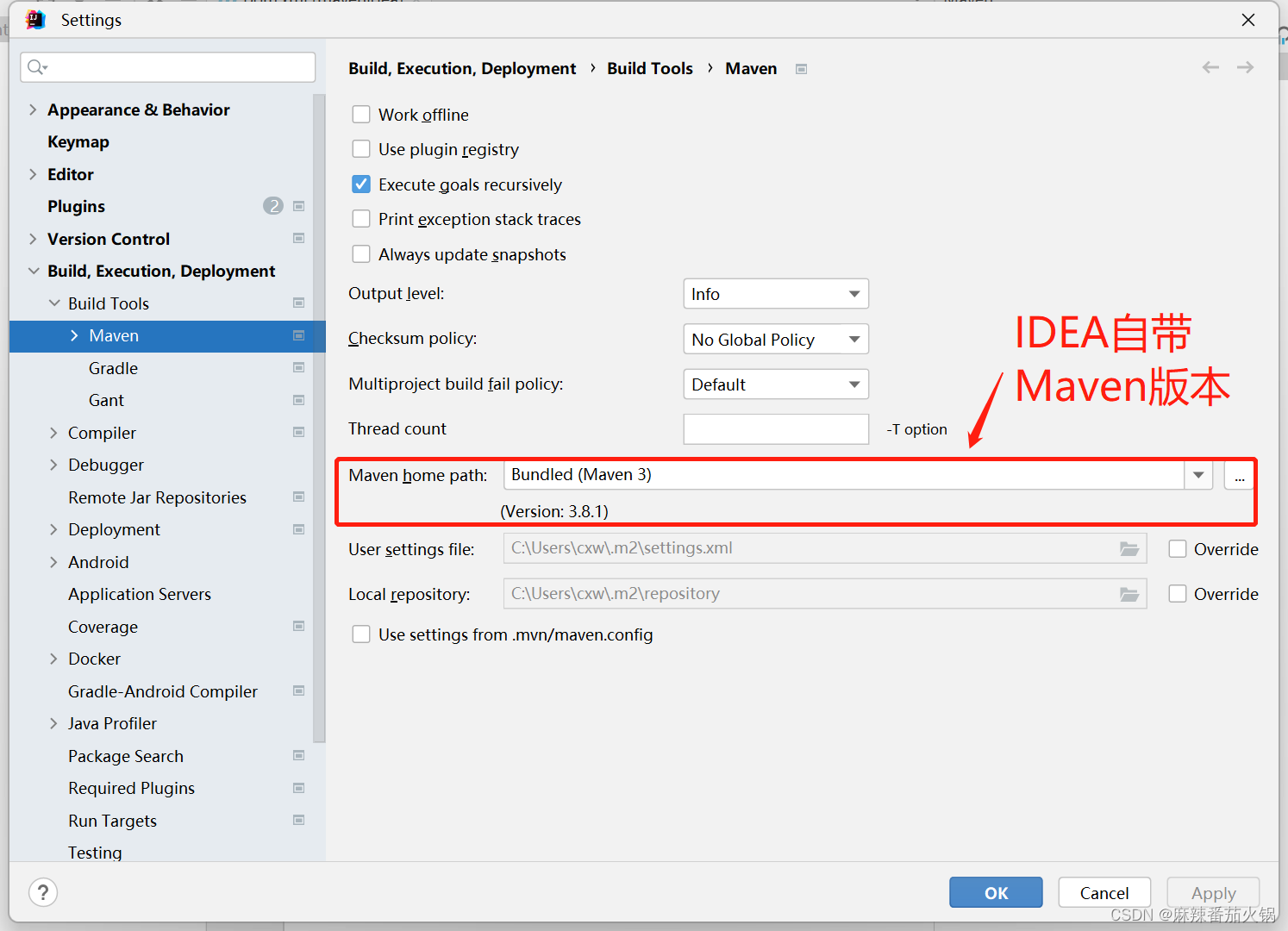1288x931 pixels.
Task: Open Plugins settings page
Action: tap(76, 206)
